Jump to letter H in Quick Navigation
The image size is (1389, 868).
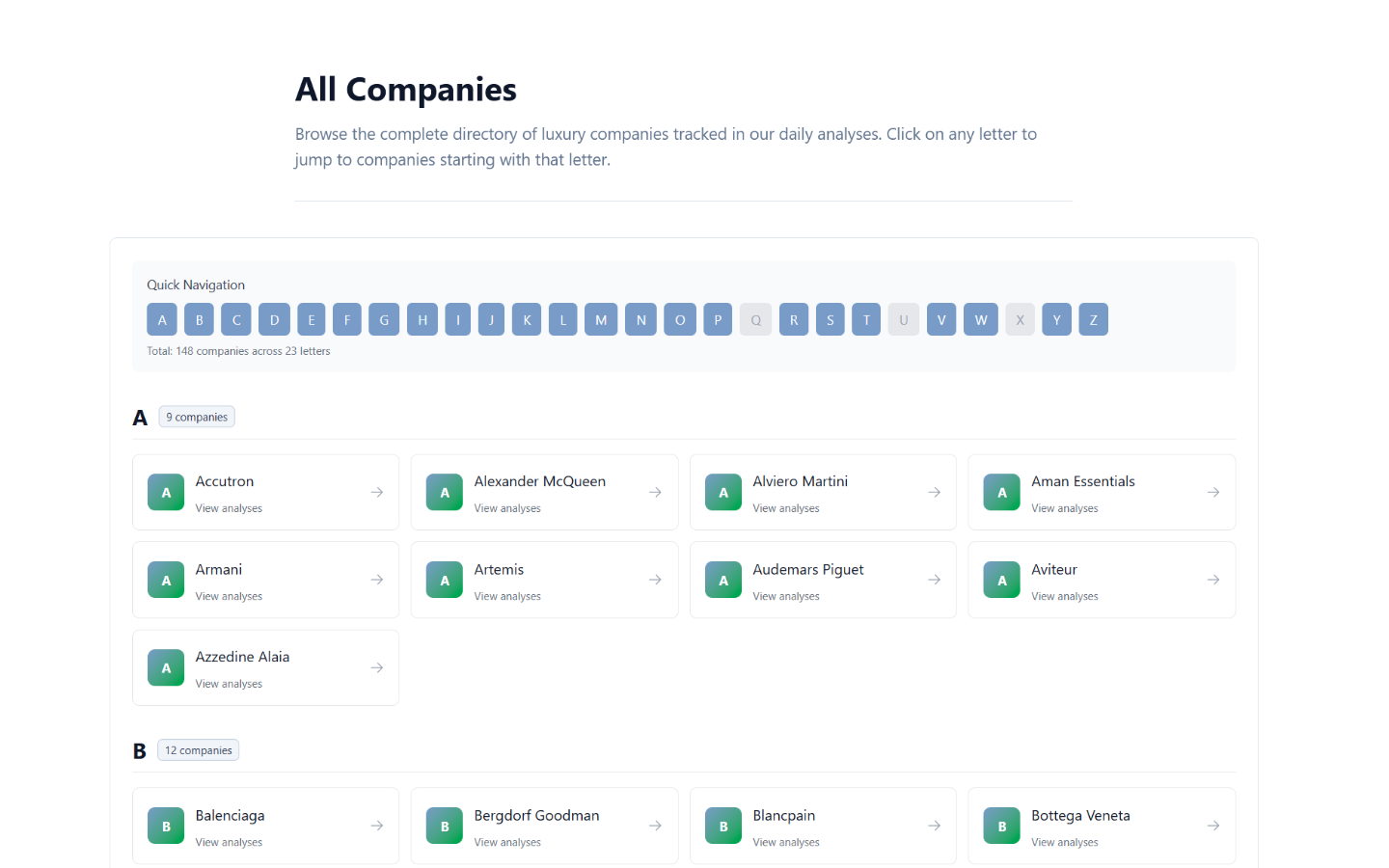[x=422, y=319]
